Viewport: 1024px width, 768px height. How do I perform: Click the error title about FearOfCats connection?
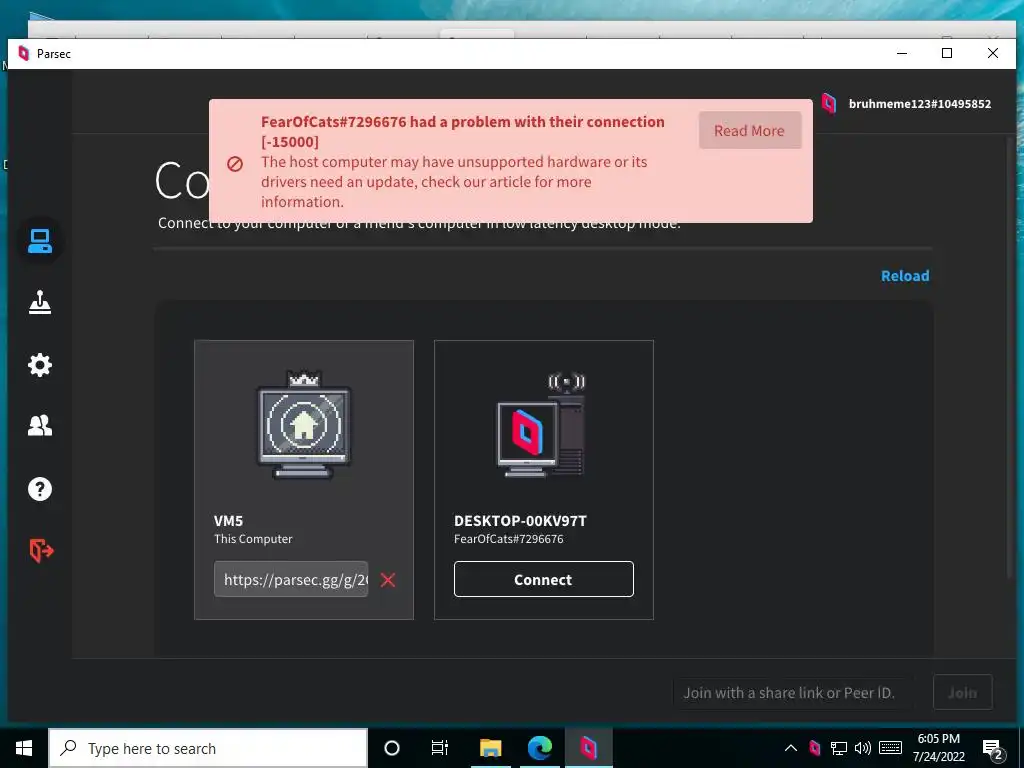coord(463,131)
